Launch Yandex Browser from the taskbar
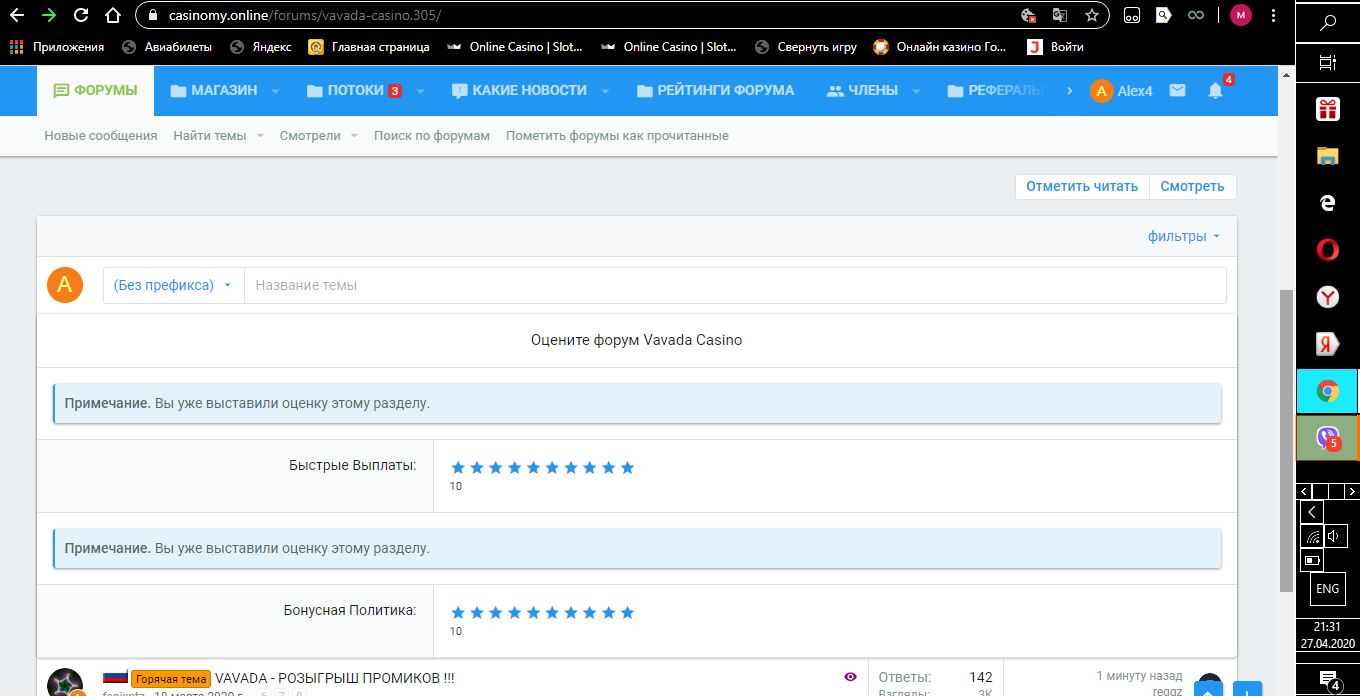The image size is (1360, 696). [x=1328, y=296]
